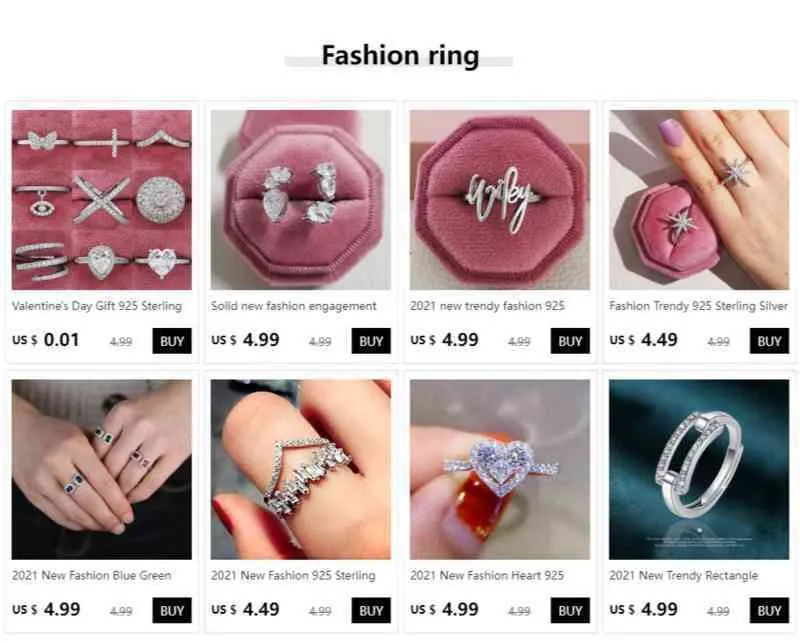Open the Valentine's Day Gift 925 Sterling title link
The image size is (800, 643).
point(97,306)
